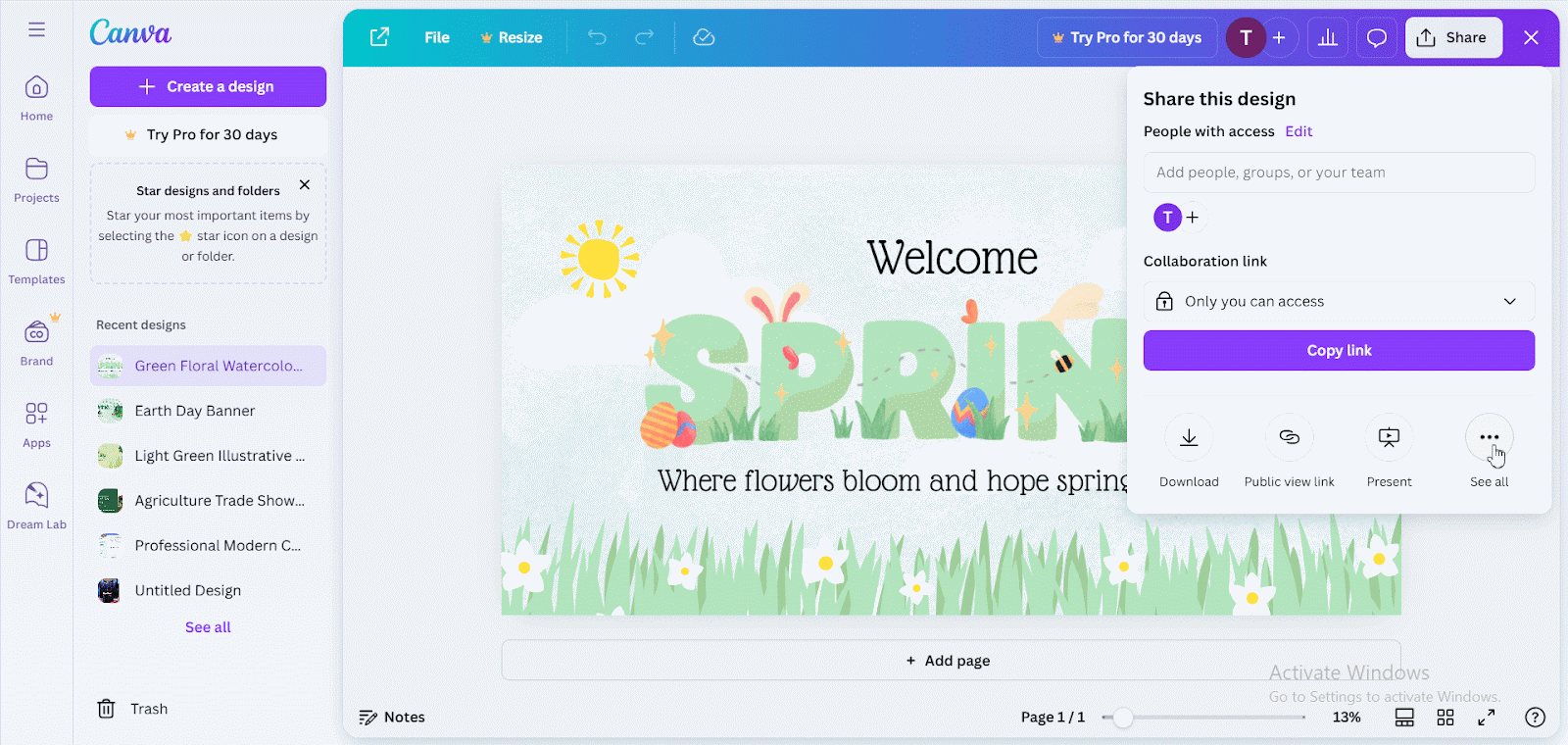Open Dream Lab from sidebar
This screenshot has height=745, width=1568.
(36, 505)
